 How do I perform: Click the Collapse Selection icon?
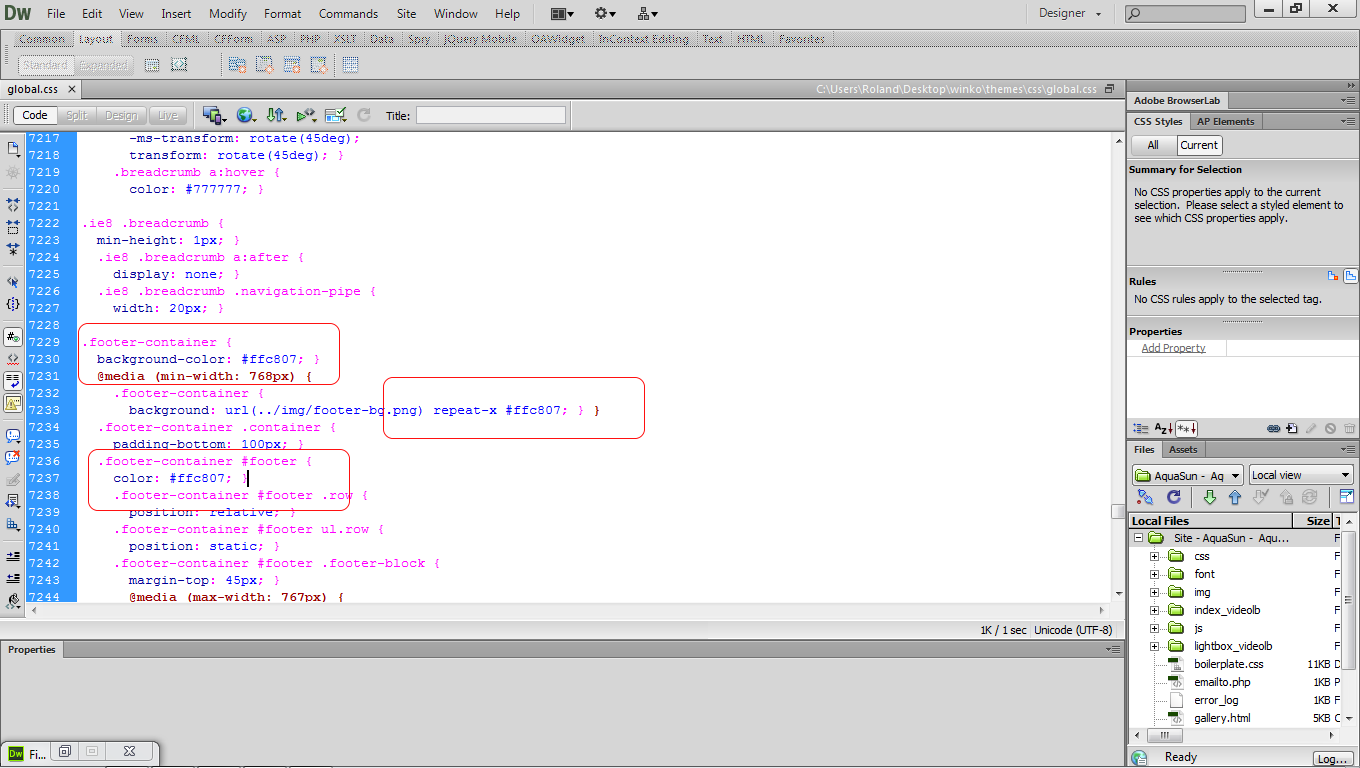(13, 227)
